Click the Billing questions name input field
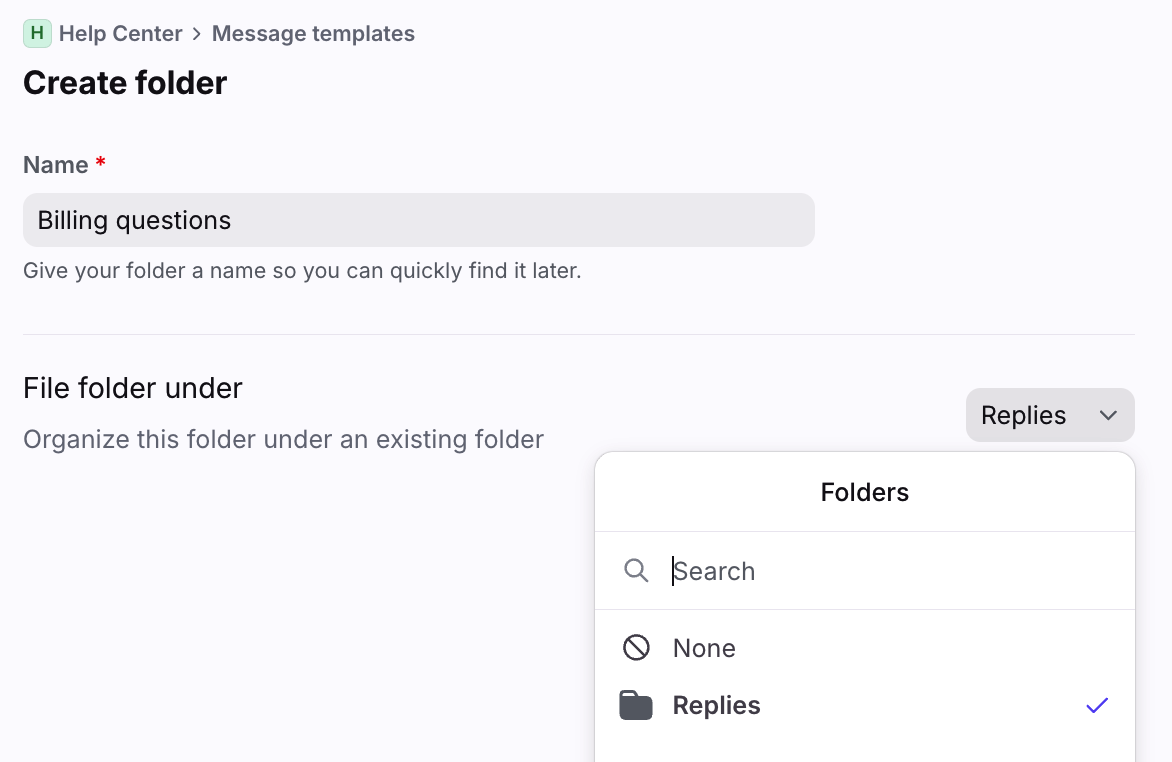This screenshot has height=762, width=1172. (418, 220)
